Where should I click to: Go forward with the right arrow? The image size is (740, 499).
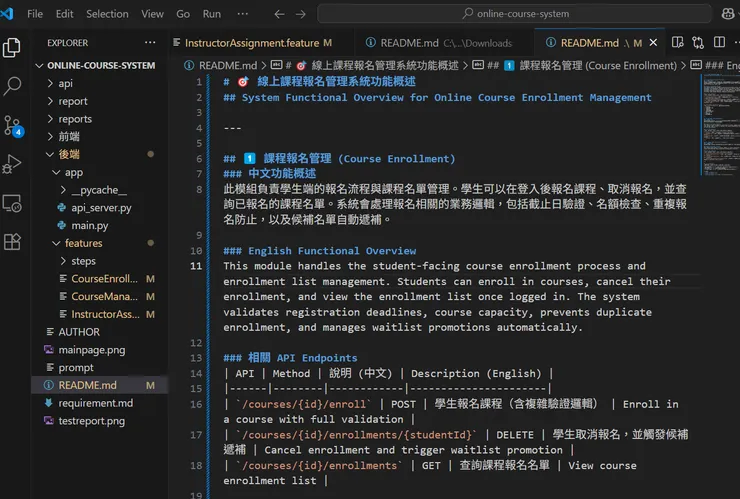point(301,14)
